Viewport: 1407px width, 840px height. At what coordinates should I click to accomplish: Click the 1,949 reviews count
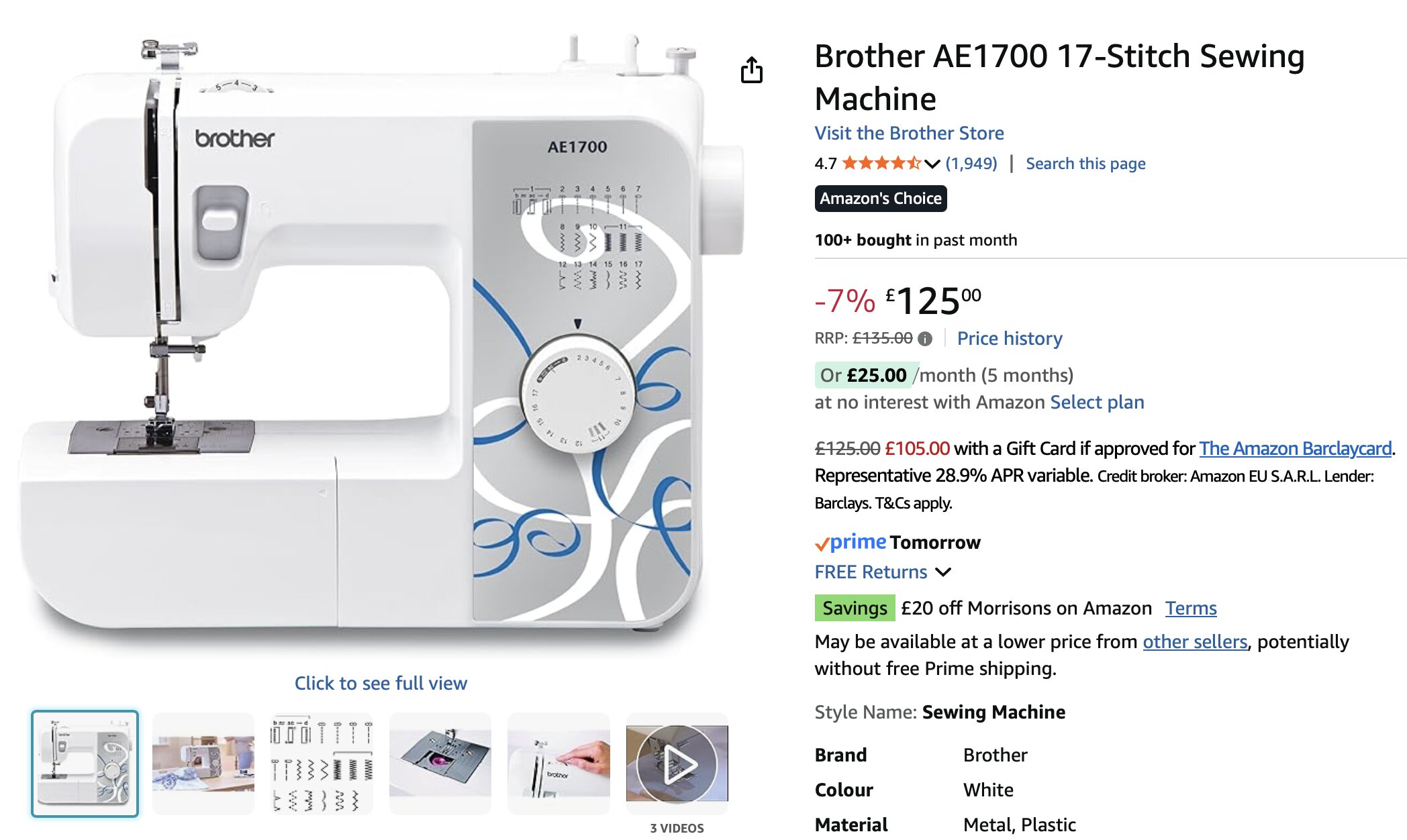(x=971, y=164)
